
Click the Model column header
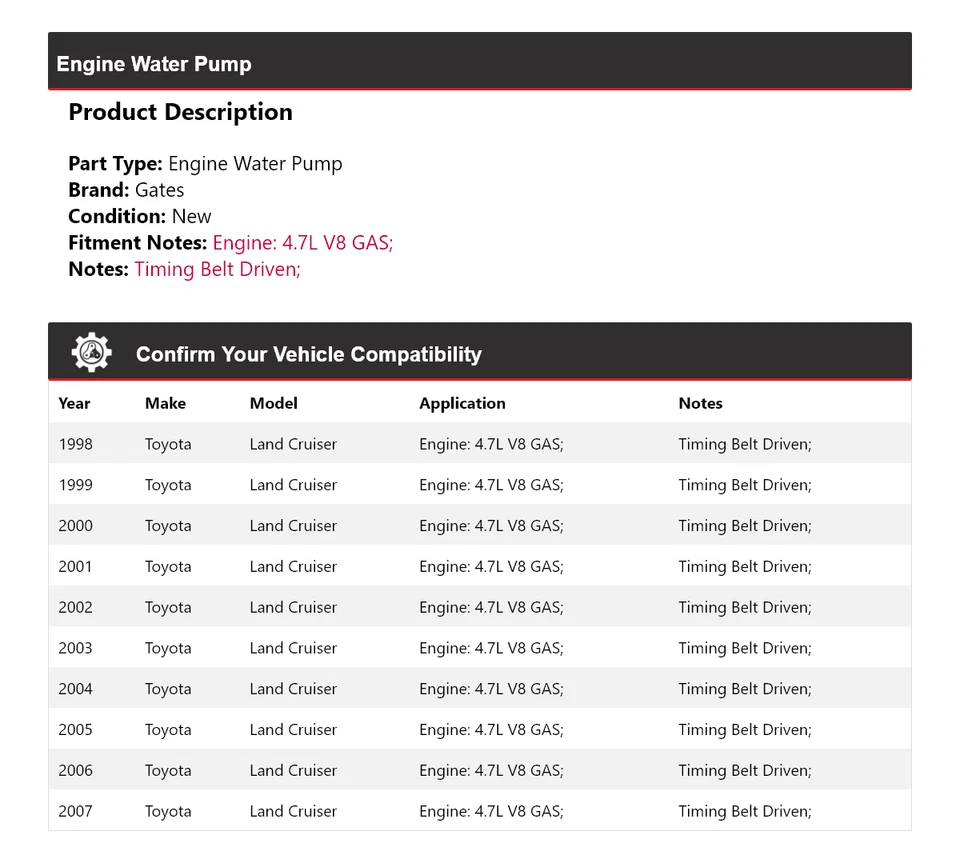[x=273, y=403]
